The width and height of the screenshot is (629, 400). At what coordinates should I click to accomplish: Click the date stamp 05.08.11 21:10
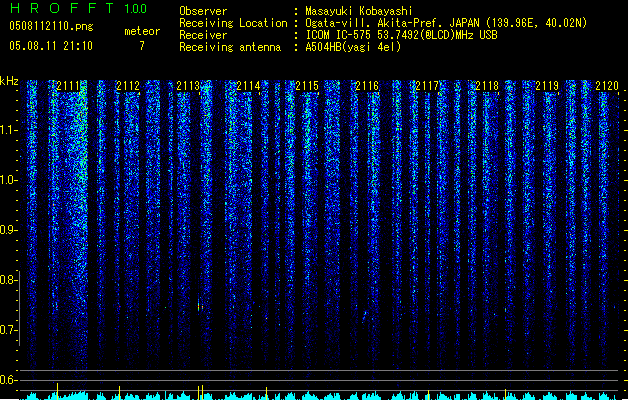(51, 46)
